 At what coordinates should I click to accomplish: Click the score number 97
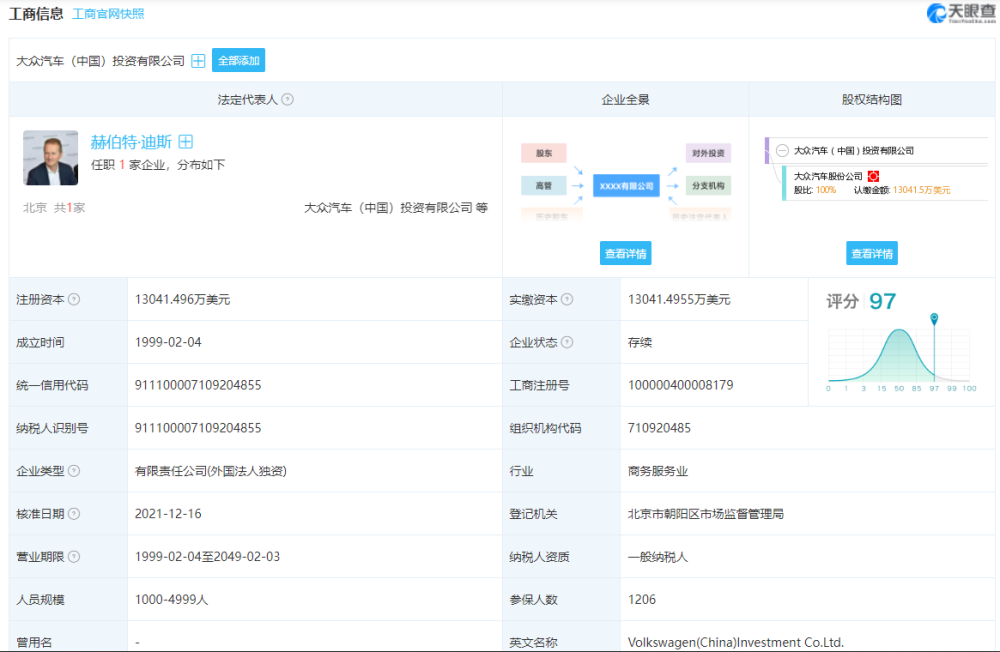[x=883, y=301]
